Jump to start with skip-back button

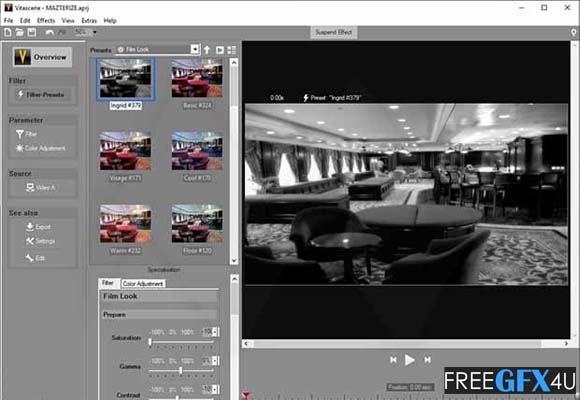click(x=394, y=360)
